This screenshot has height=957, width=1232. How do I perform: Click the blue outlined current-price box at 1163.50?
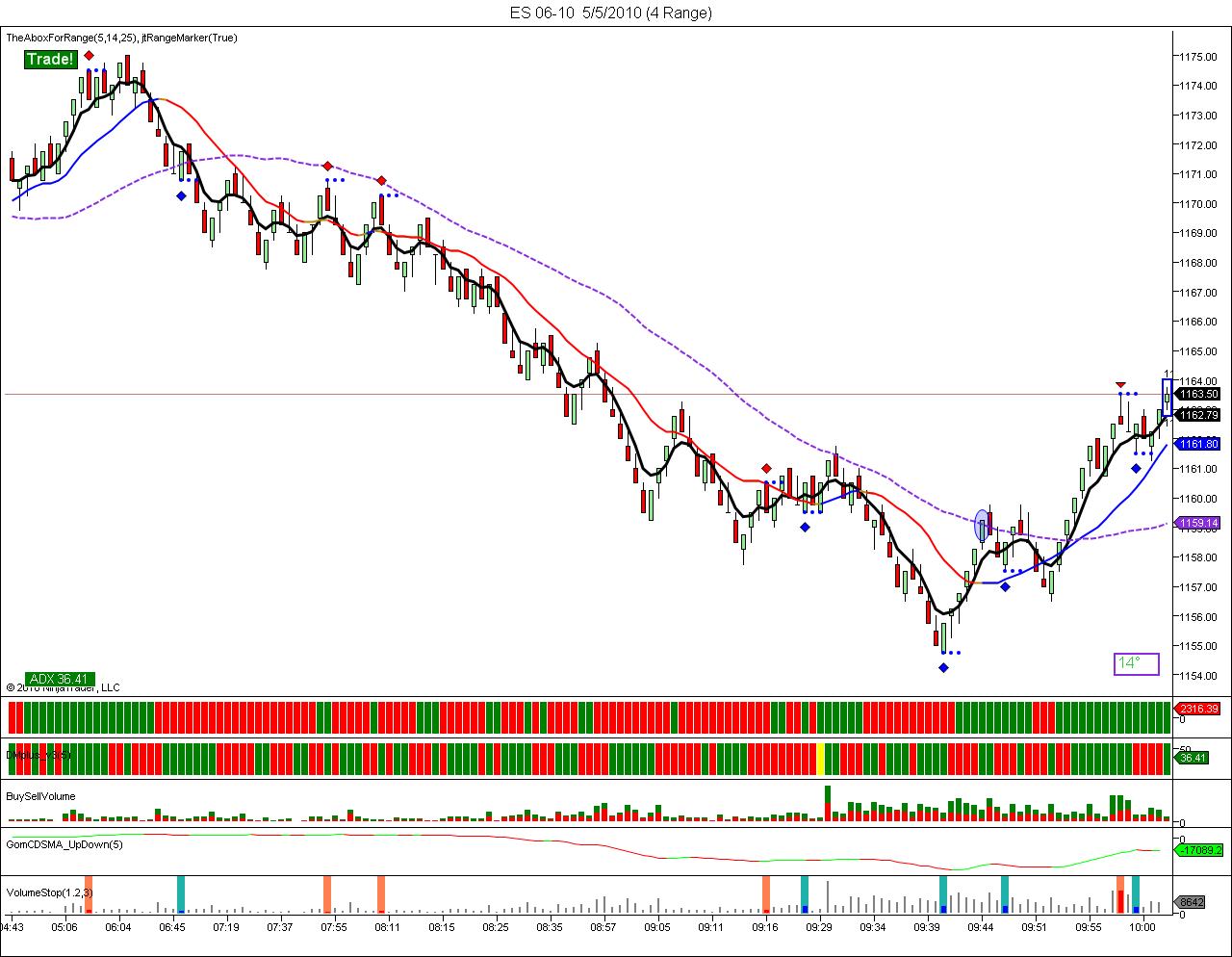click(1168, 398)
